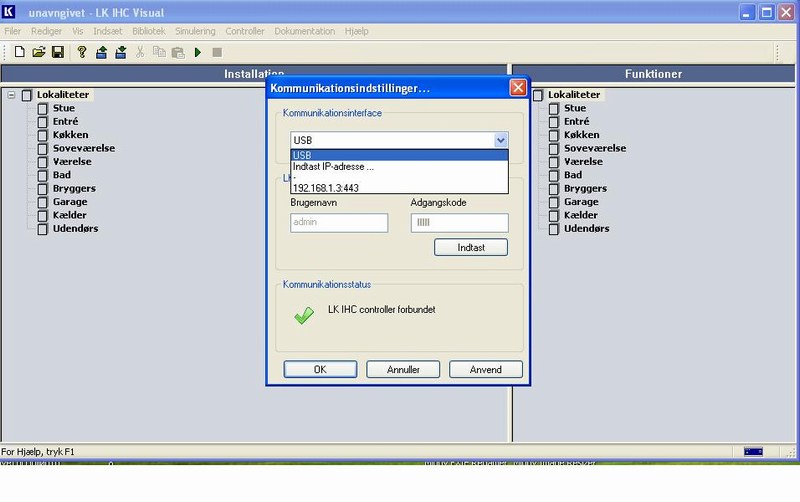Image resolution: width=800 pixels, height=502 pixels.
Task: Open the Simulering menu
Action: tap(195, 31)
